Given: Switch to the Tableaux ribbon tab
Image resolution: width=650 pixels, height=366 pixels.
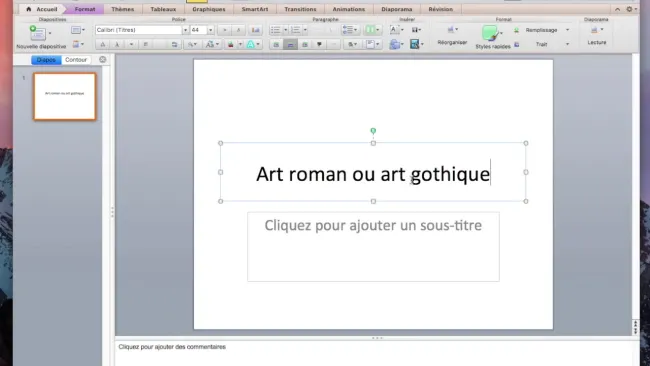Looking at the screenshot, I should (163, 9).
